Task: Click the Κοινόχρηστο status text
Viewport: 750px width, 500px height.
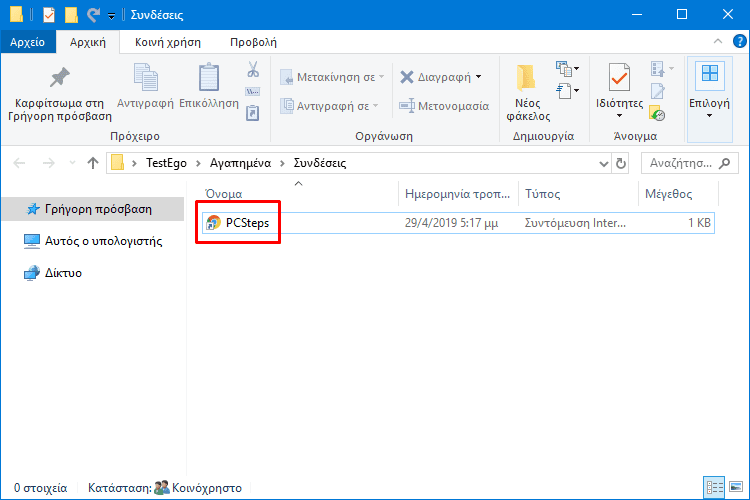Action: [207, 488]
